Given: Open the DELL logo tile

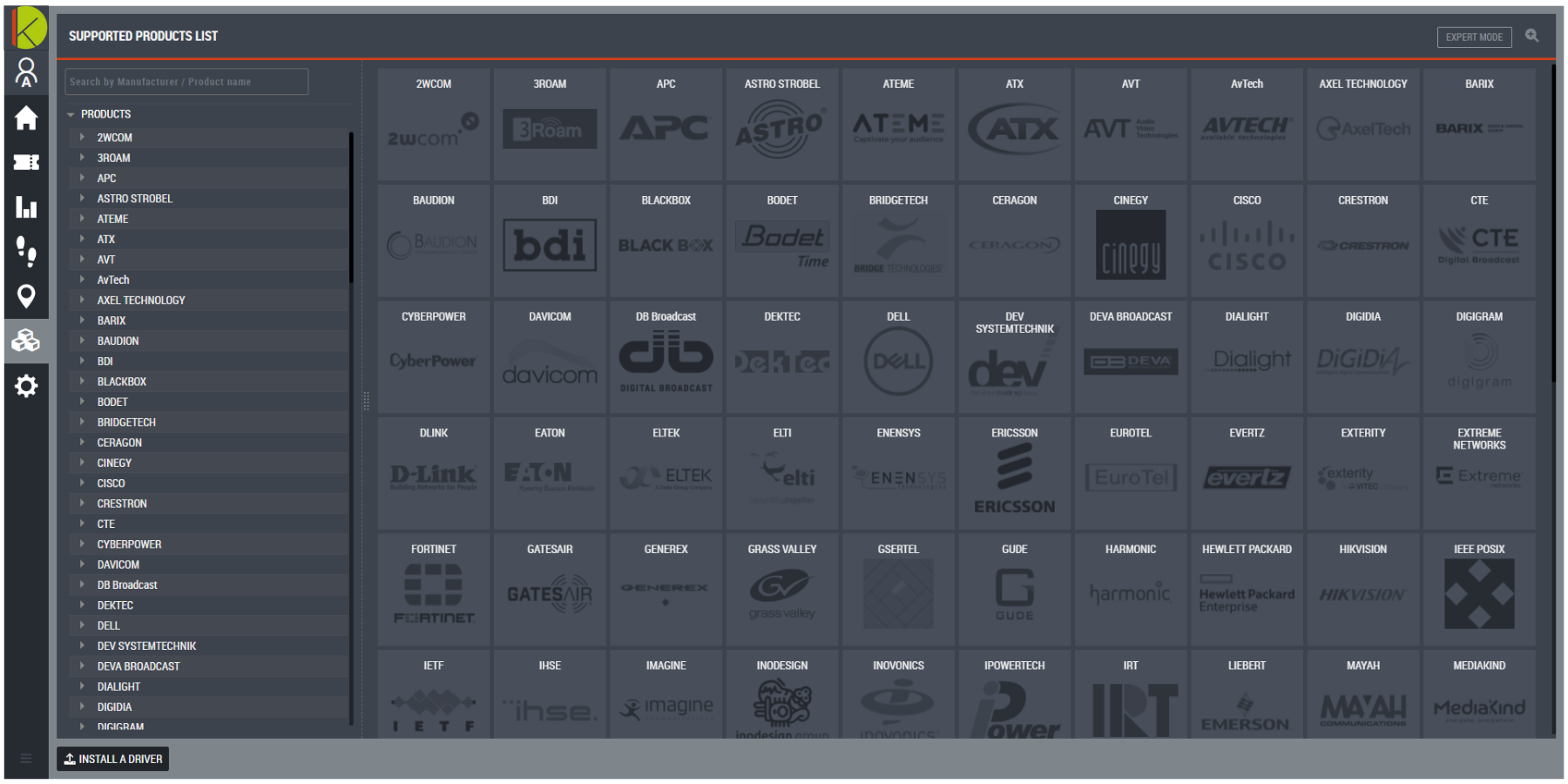Looking at the screenshot, I should 898,357.
